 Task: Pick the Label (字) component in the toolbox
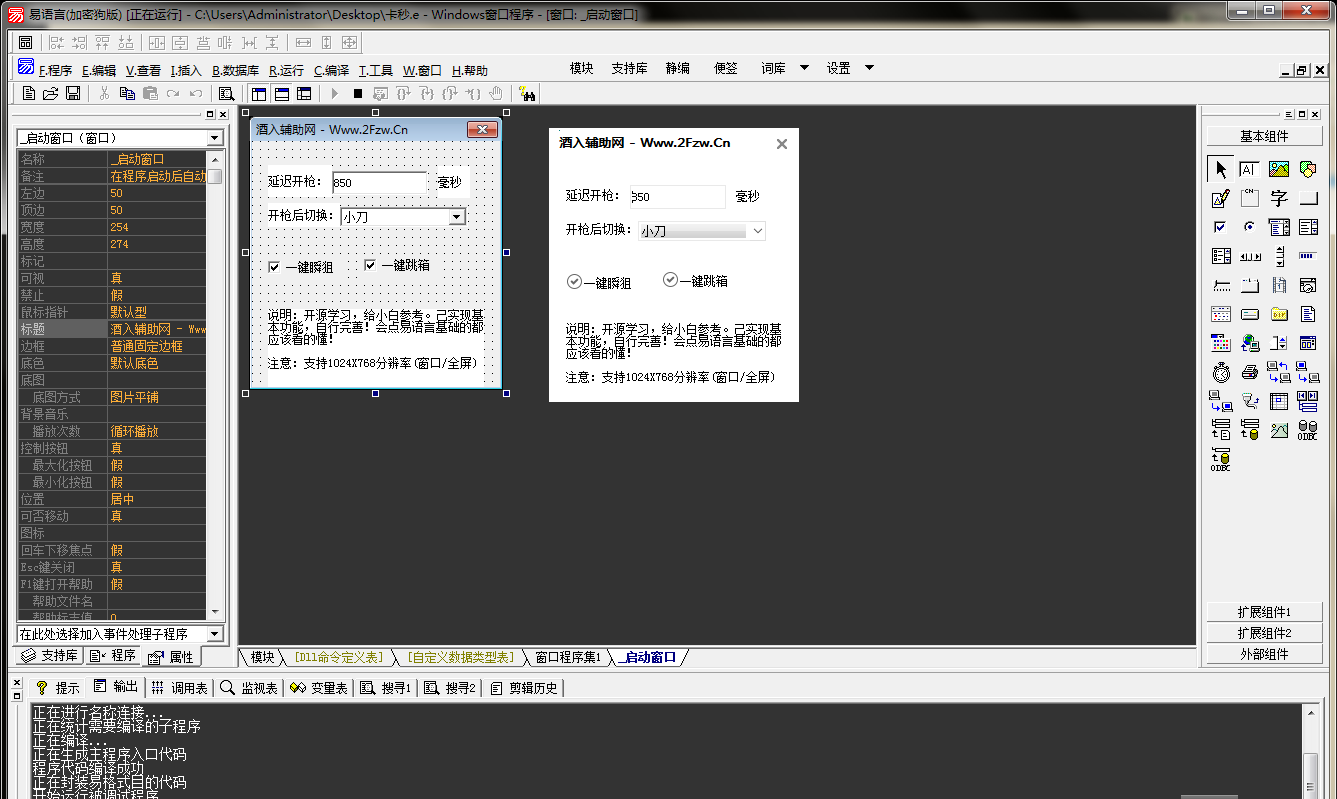tap(1279, 198)
